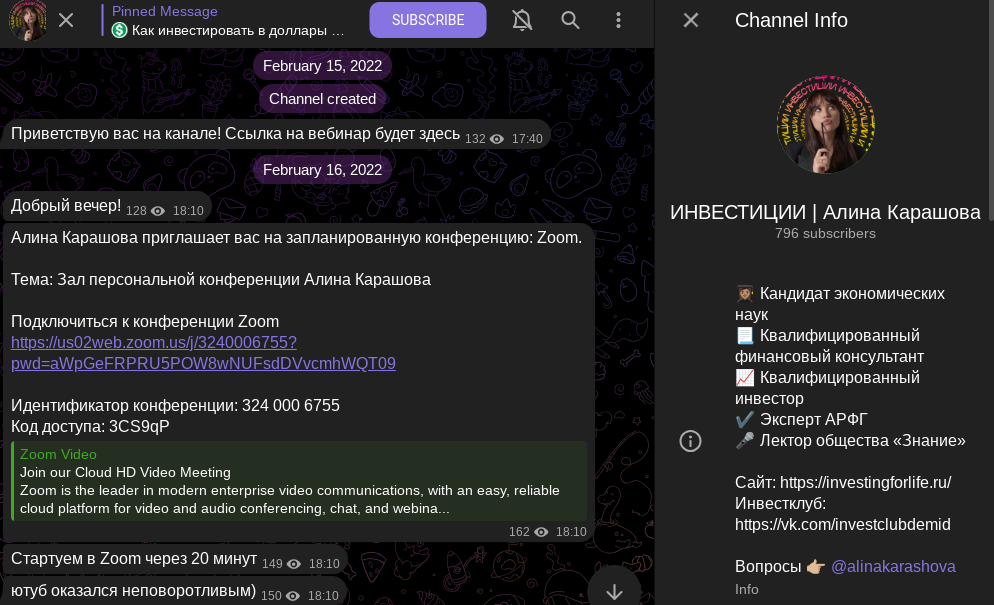Click channel title 'ИНВЕСТИЦИИ | Алина Карашова'
The height and width of the screenshot is (605, 994).
(825, 212)
